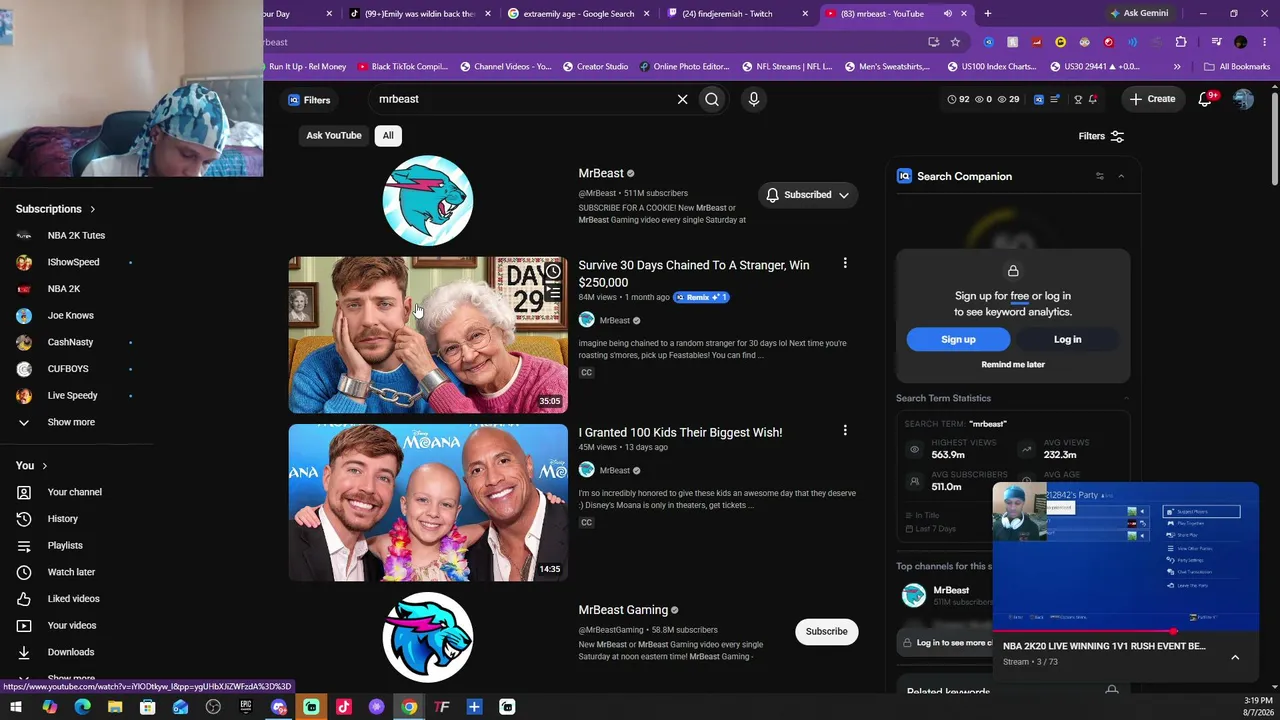Screen dimensions: 1280x720
Task: Open the 'Survive 30 Days Chained To A Stranger' title
Action: coord(694,274)
